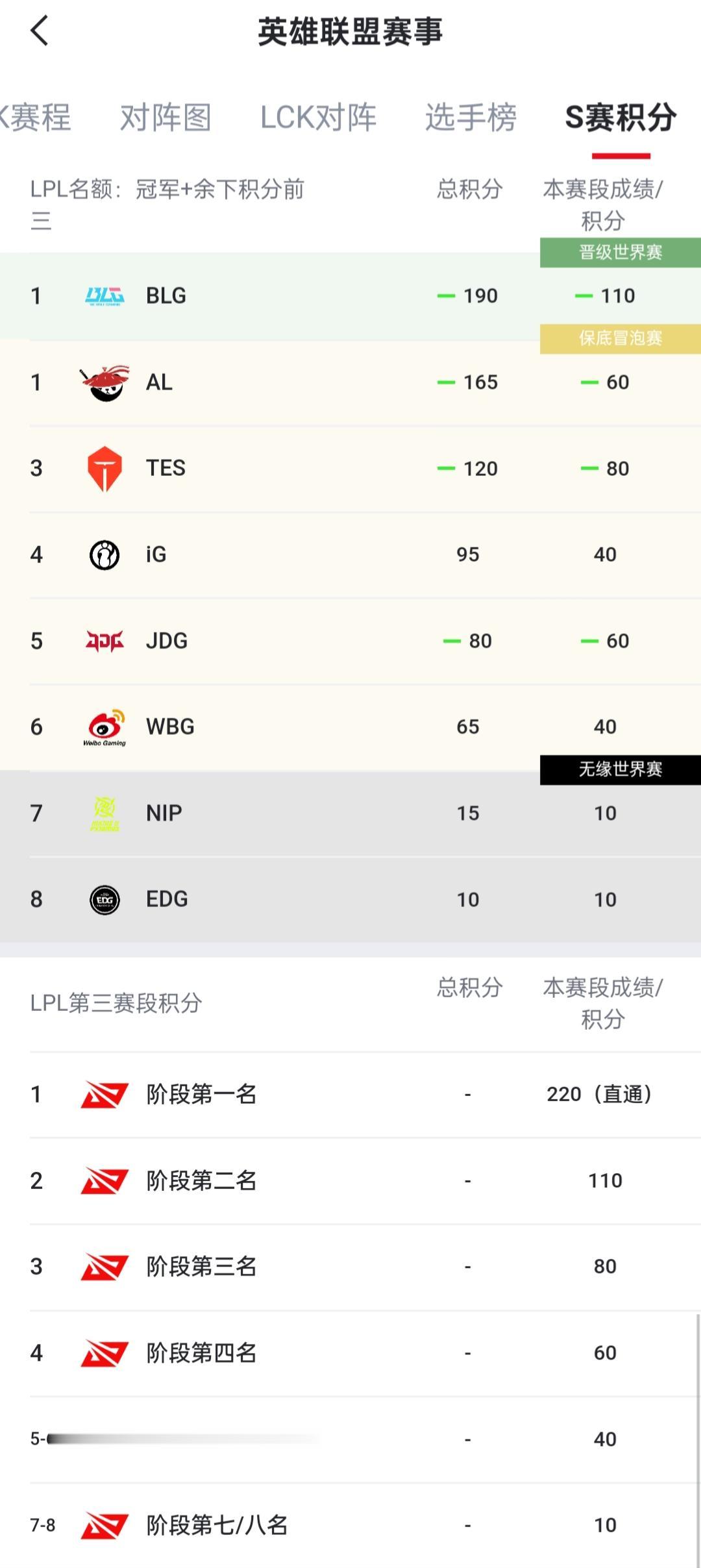This screenshot has height=1568, width=701.
Task: Go back using the top-left arrow
Action: [40, 31]
